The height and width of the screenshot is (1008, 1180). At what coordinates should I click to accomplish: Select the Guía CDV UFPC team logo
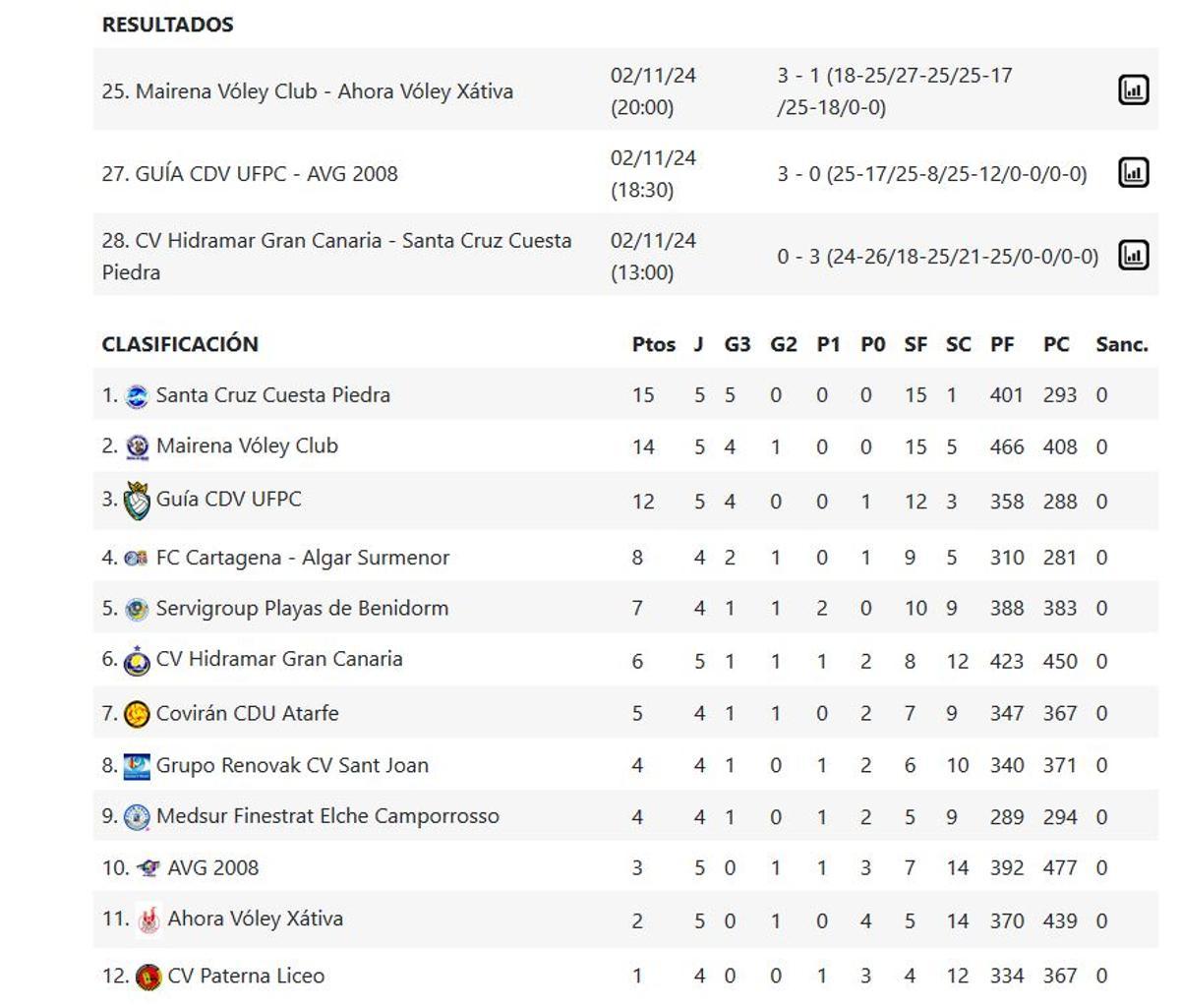pos(138,499)
